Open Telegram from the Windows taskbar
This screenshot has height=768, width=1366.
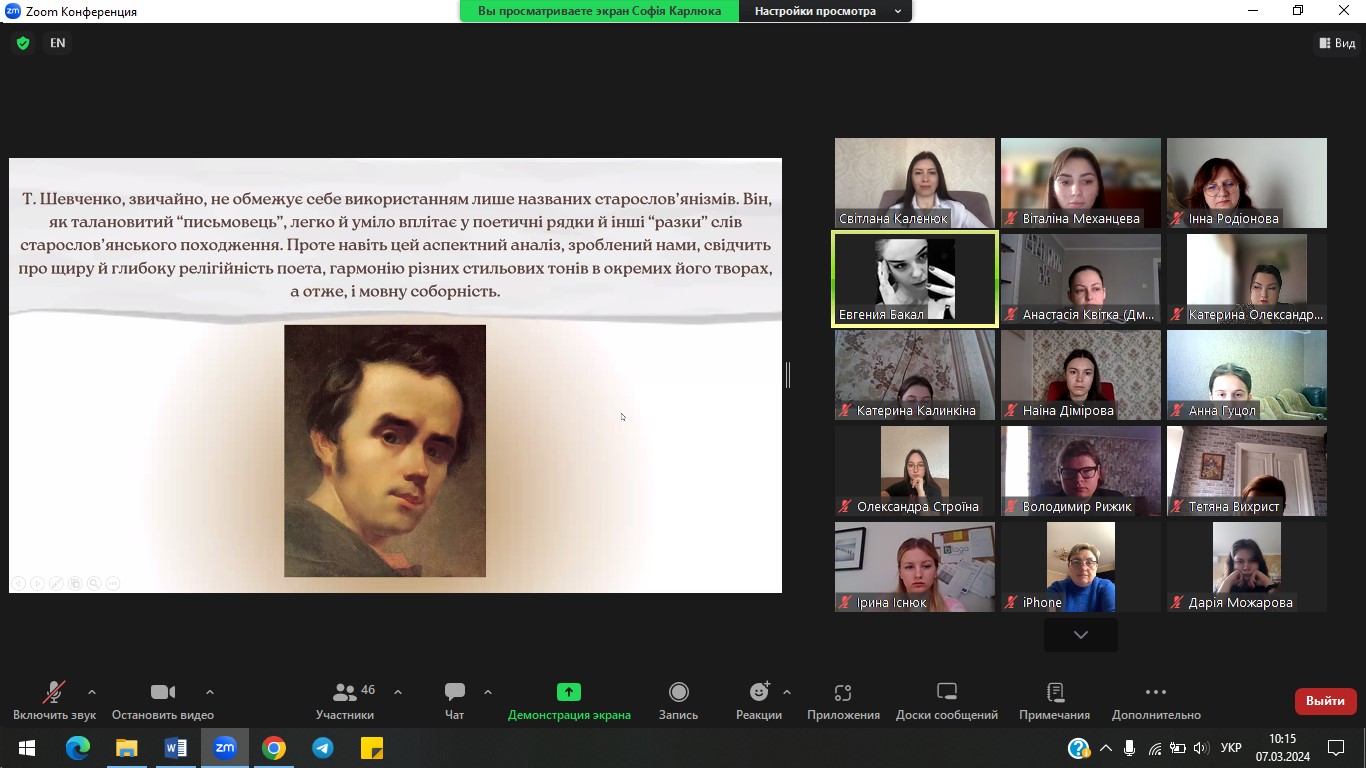coord(323,748)
